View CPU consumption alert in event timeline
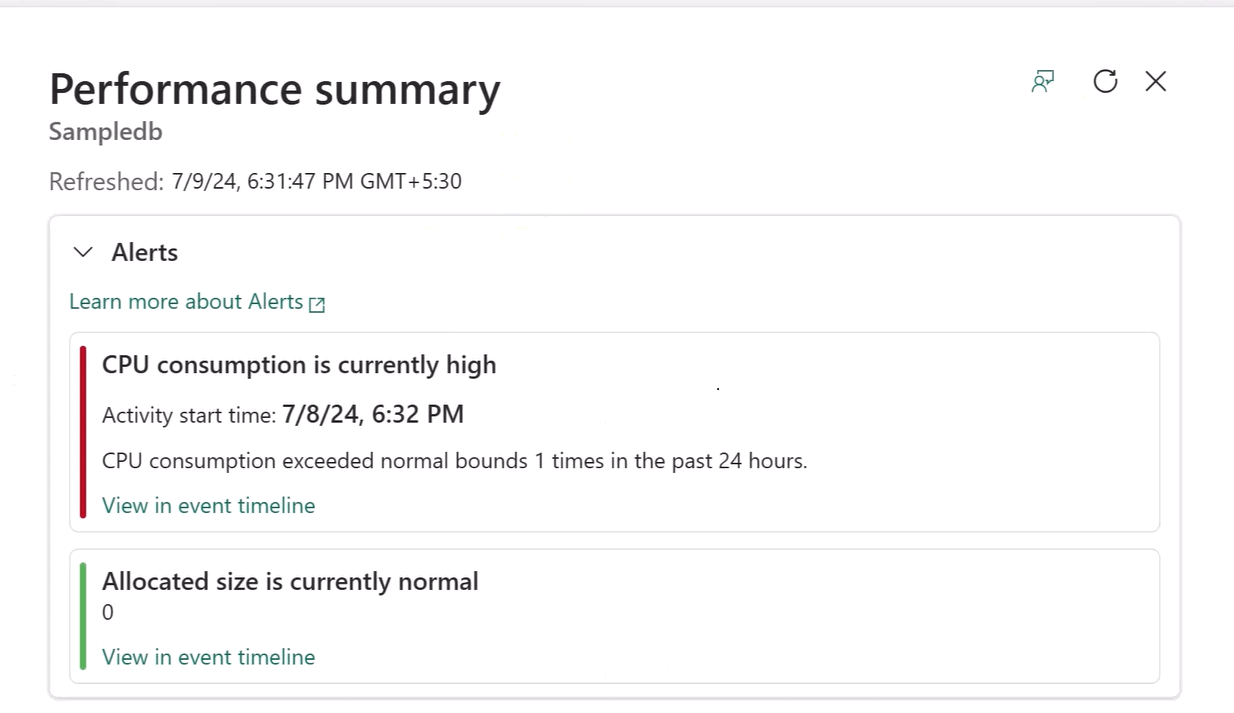 208,506
